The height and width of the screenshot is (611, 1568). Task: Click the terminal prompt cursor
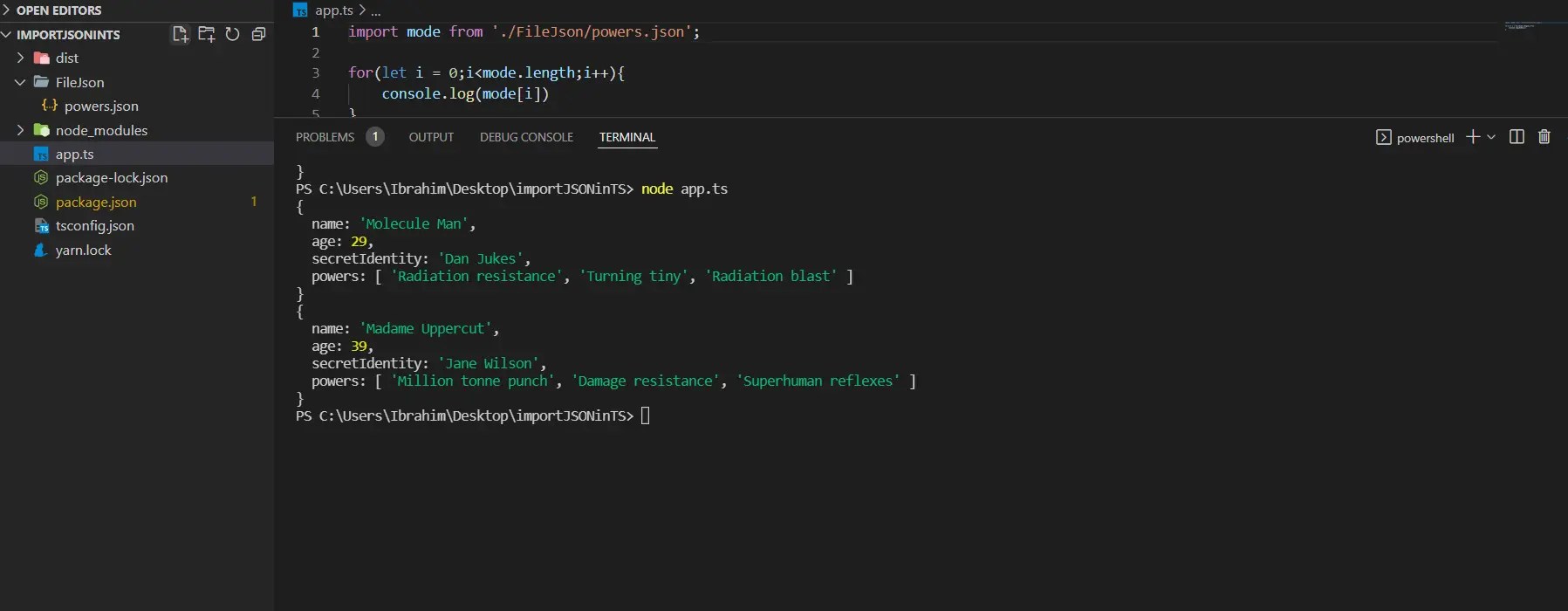point(646,415)
